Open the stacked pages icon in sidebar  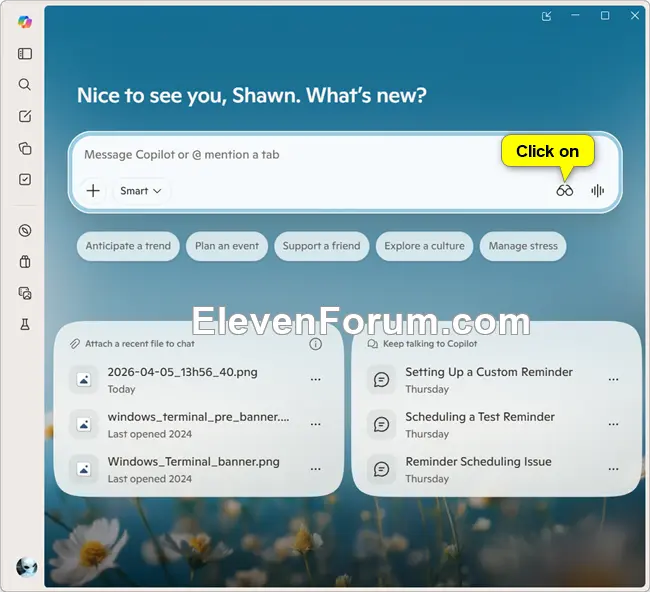[25, 148]
